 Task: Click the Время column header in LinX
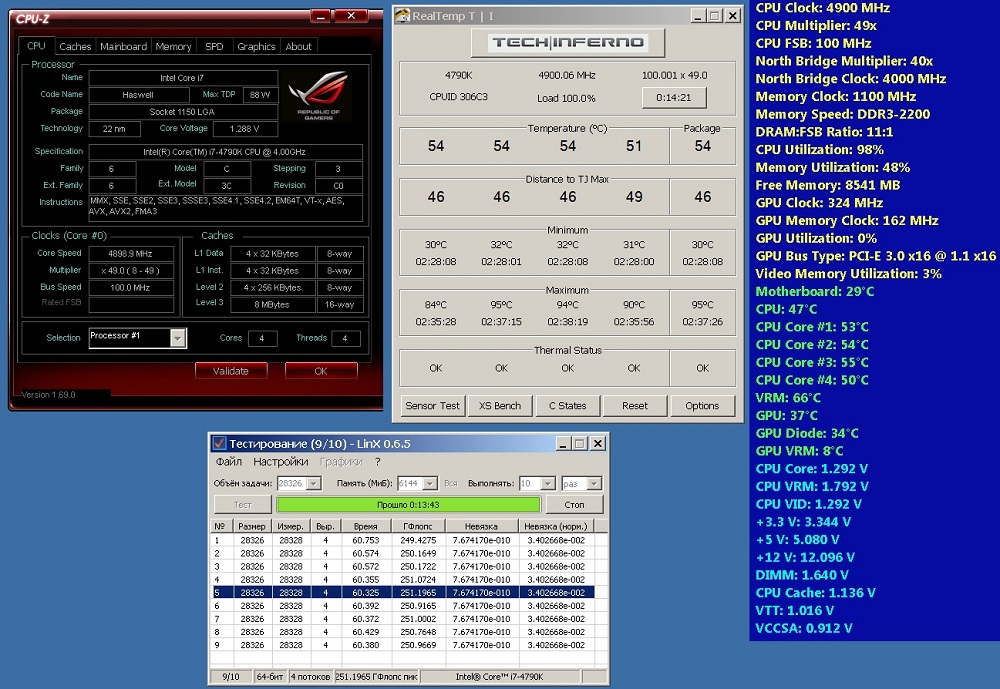(x=365, y=526)
